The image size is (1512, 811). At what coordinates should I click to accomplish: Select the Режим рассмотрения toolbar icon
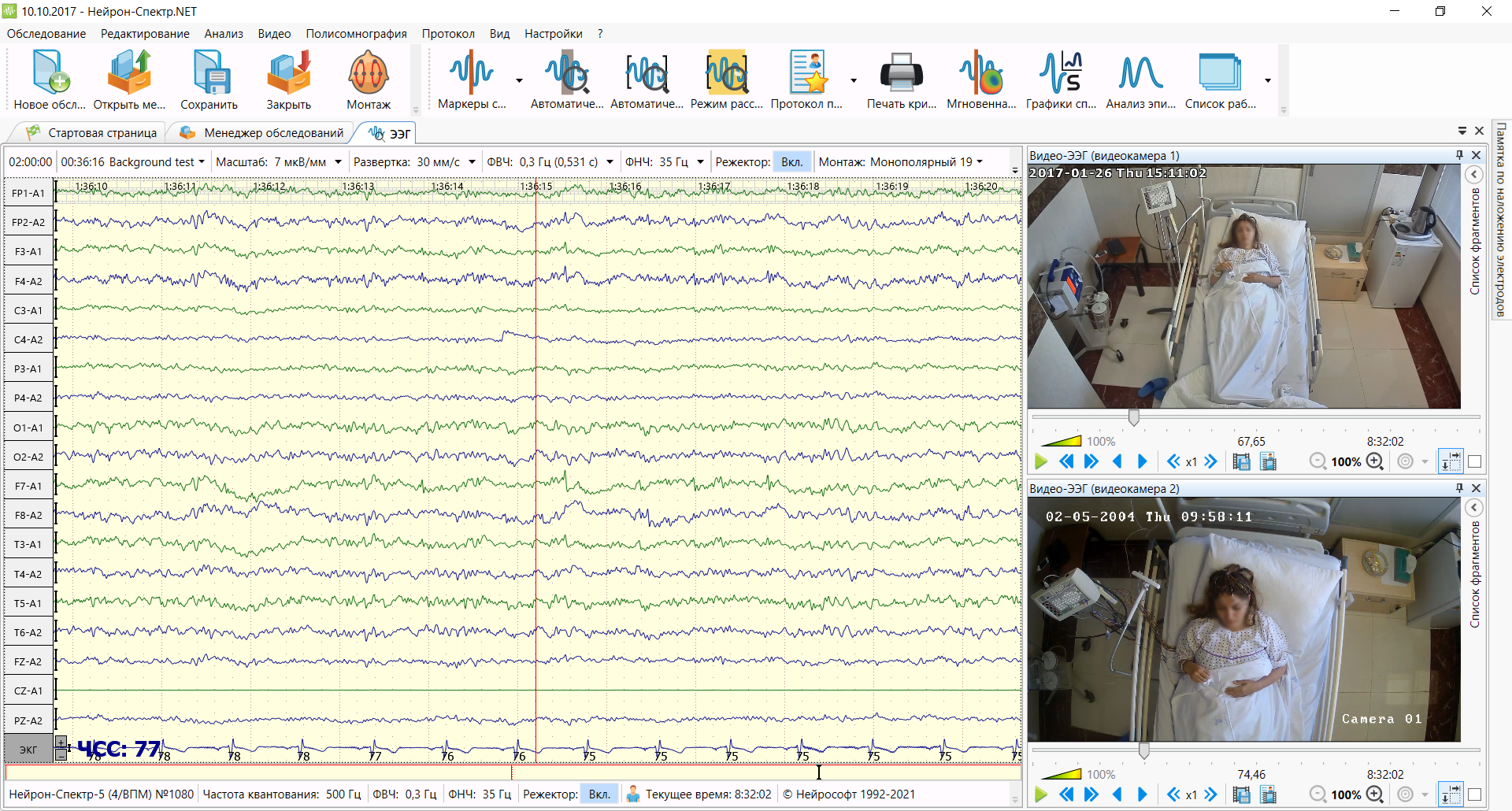pyautogui.click(x=726, y=80)
